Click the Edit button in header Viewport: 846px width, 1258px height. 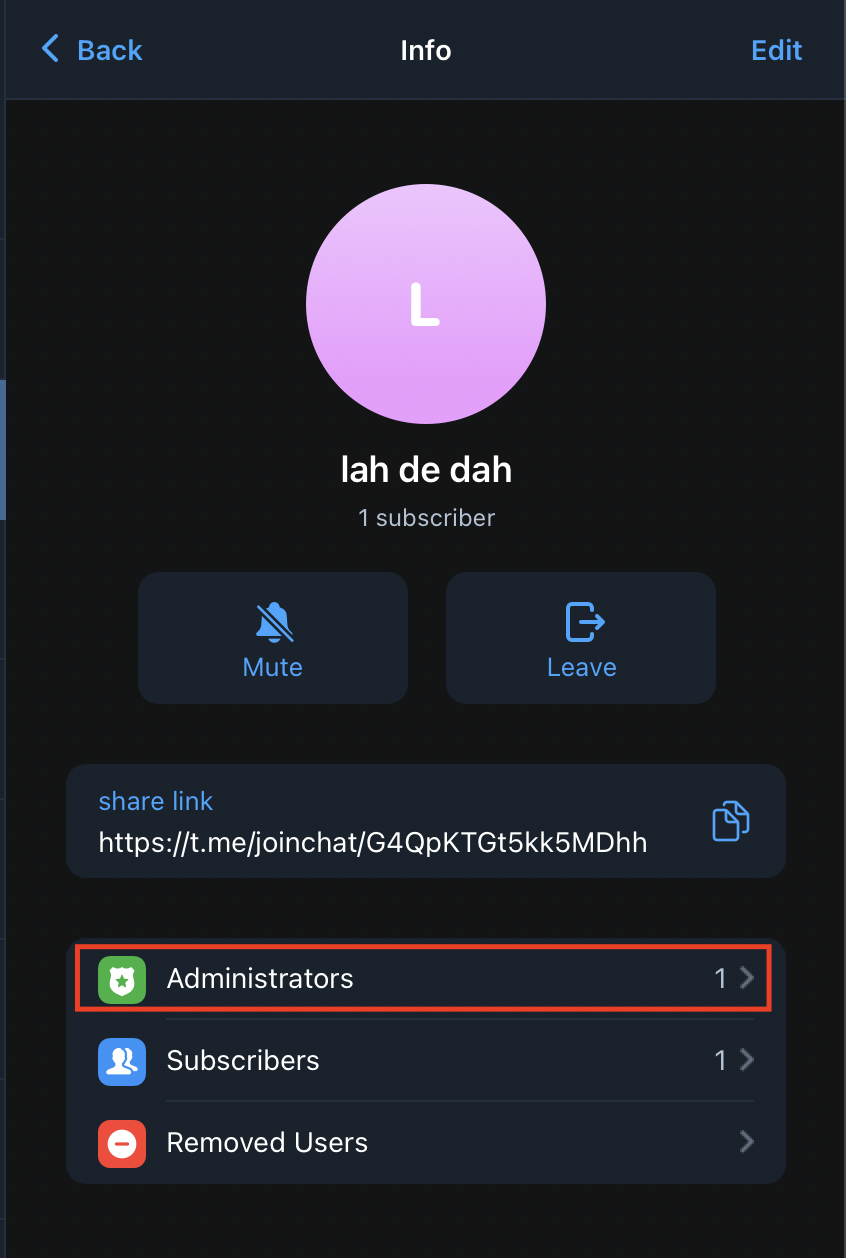(x=777, y=50)
